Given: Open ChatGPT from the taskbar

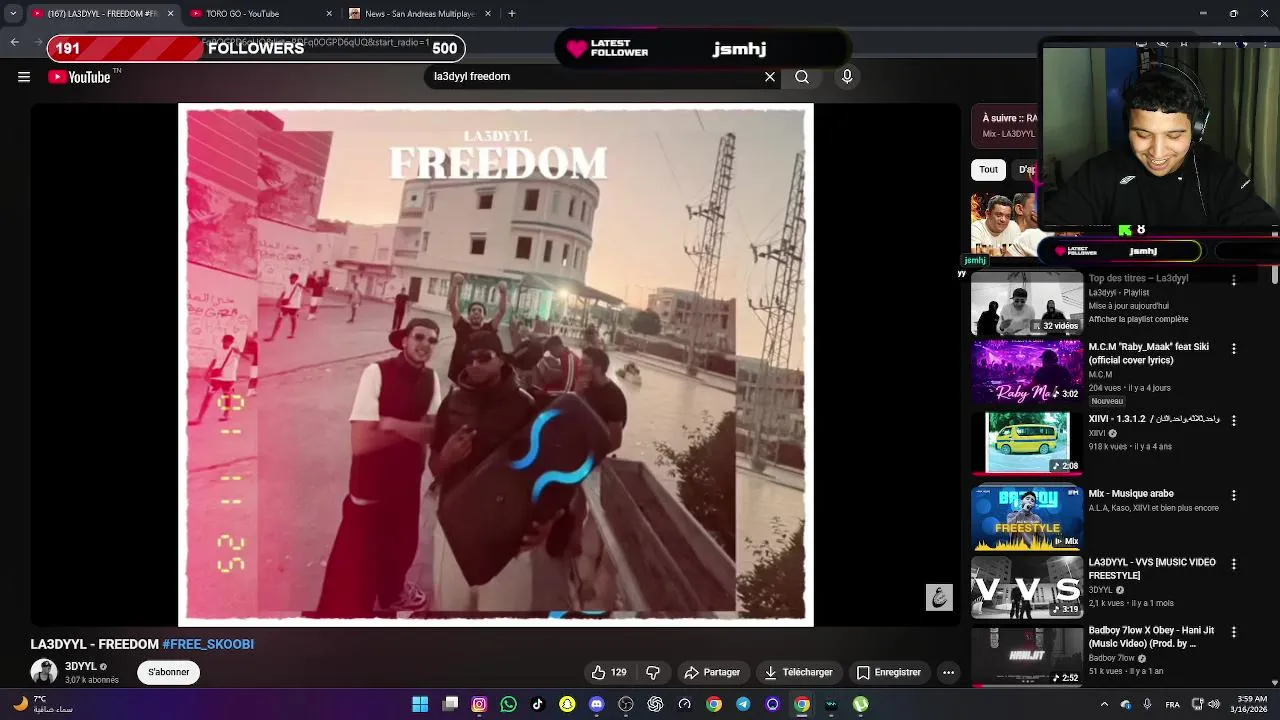Looking at the screenshot, I should click(x=655, y=704).
